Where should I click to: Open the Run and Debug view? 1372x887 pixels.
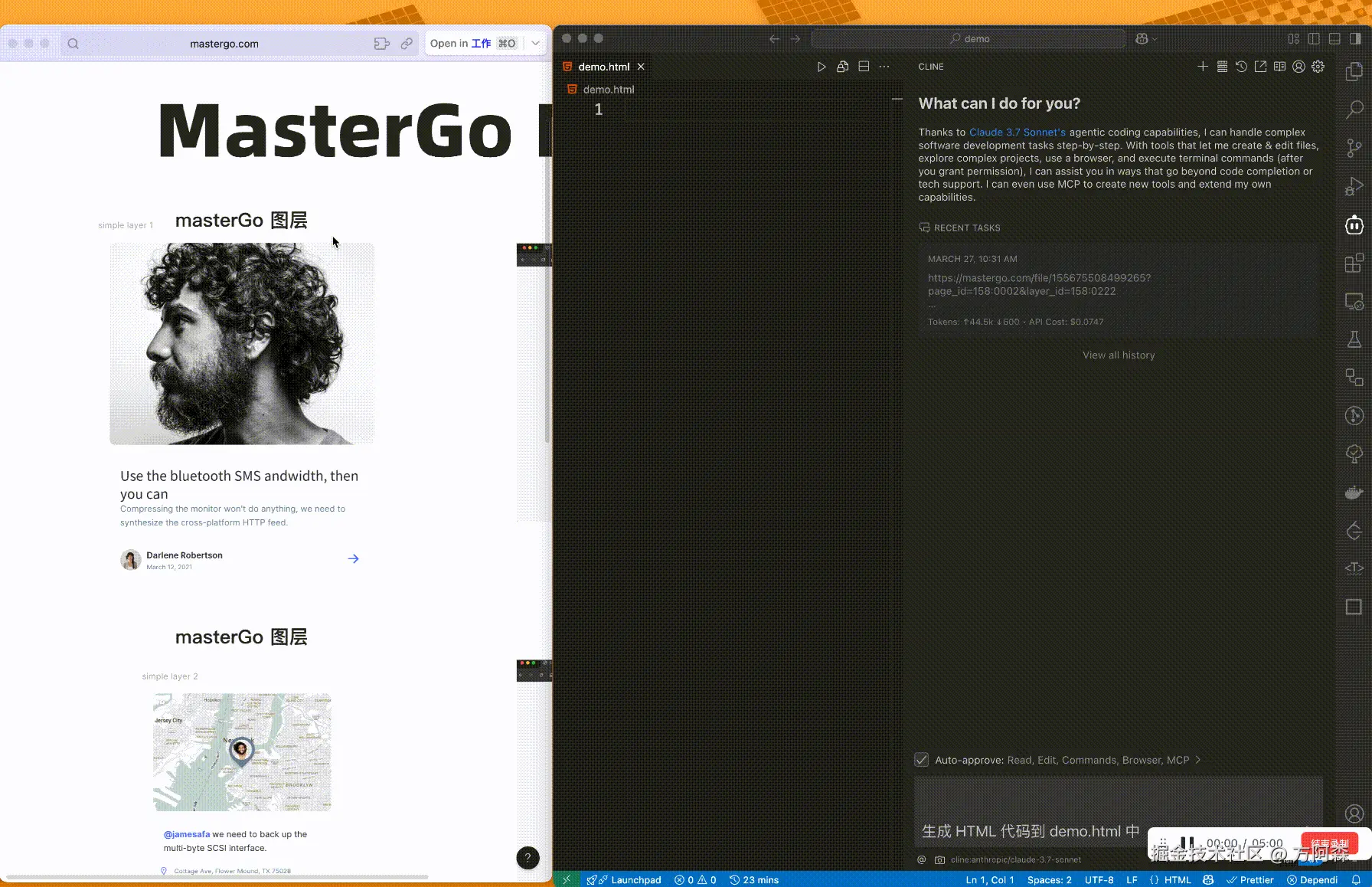[x=1354, y=186]
